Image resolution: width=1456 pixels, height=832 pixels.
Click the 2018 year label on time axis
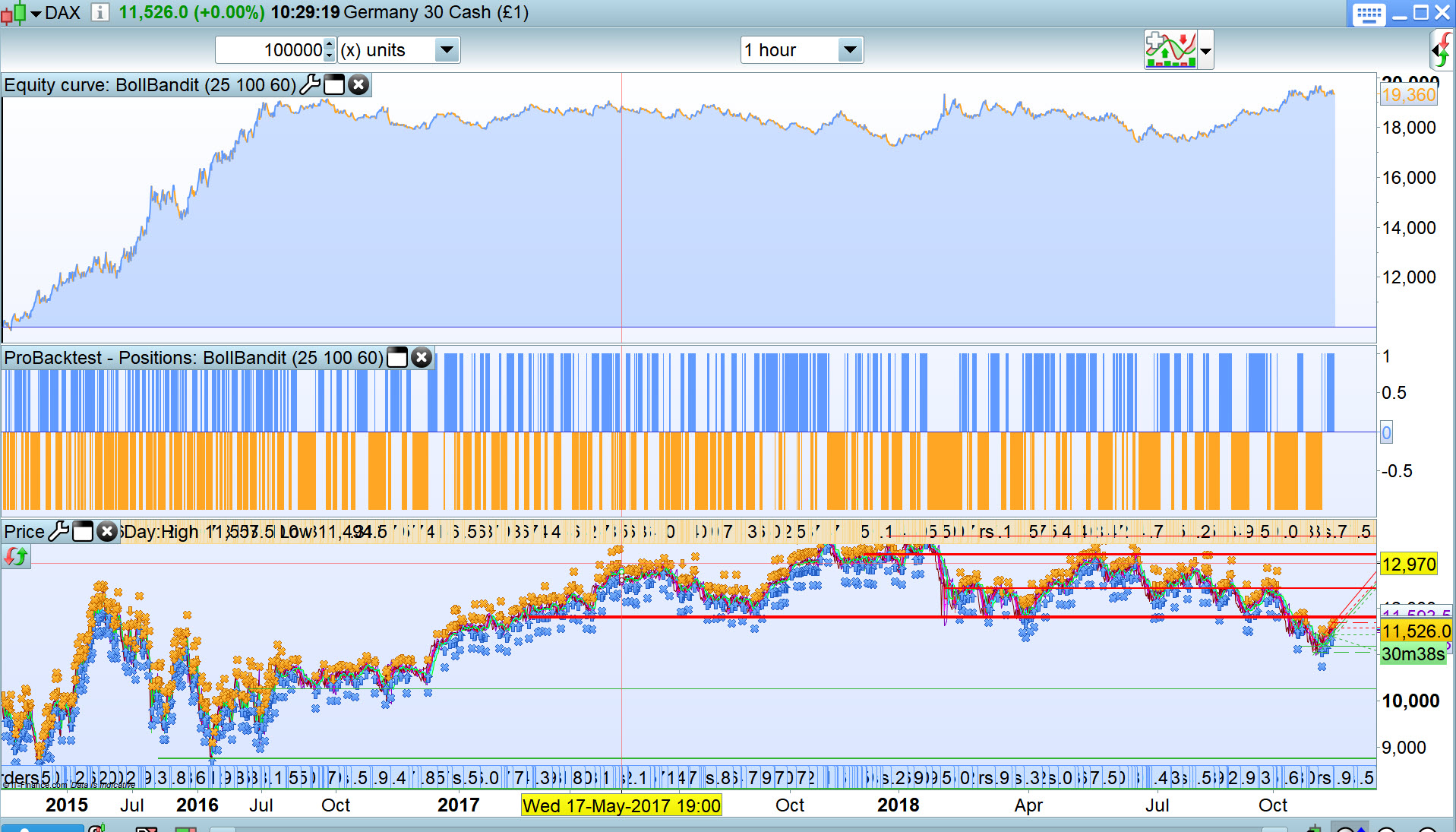899,805
